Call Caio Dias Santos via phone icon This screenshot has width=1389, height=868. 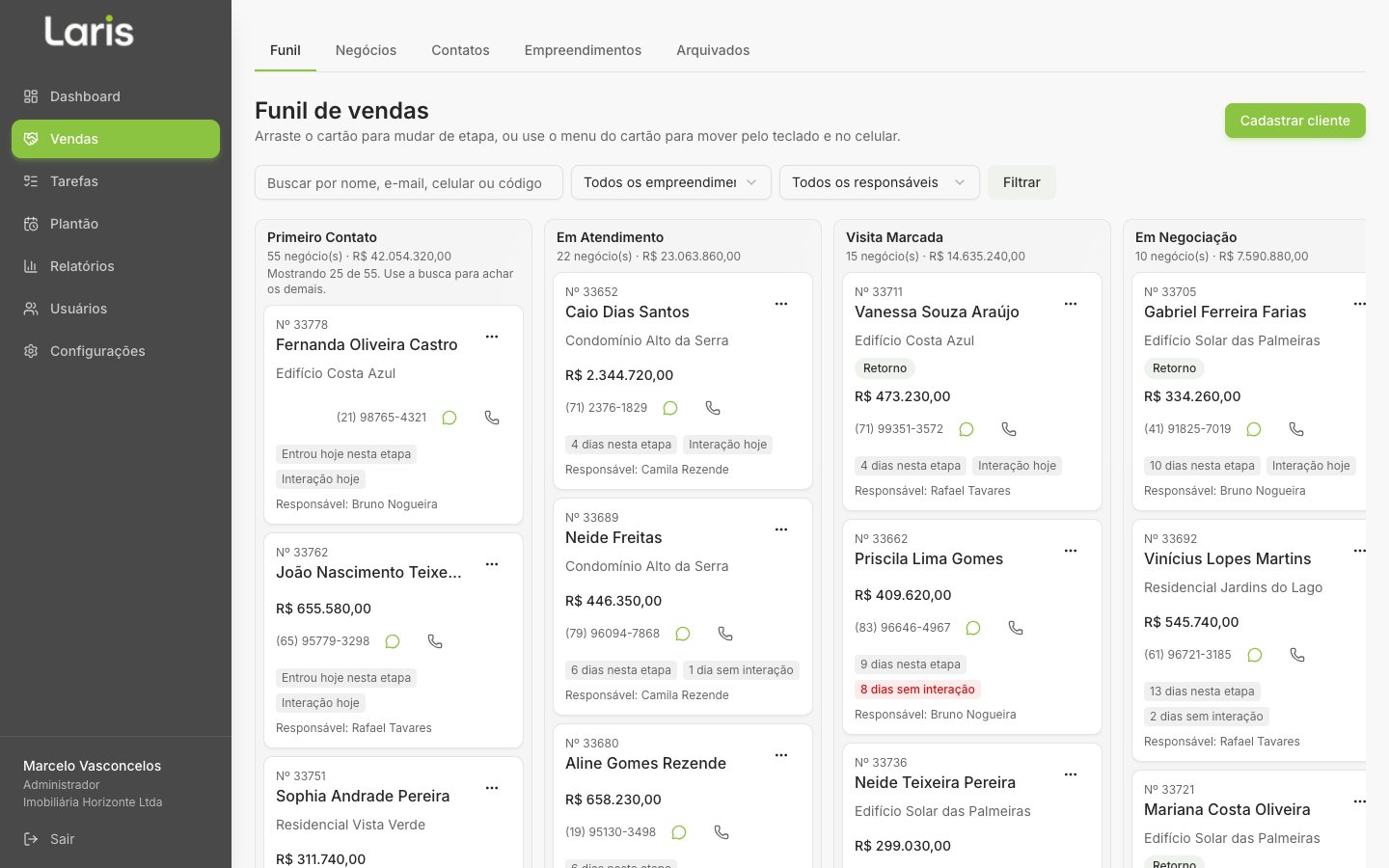click(x=713, y=408)
